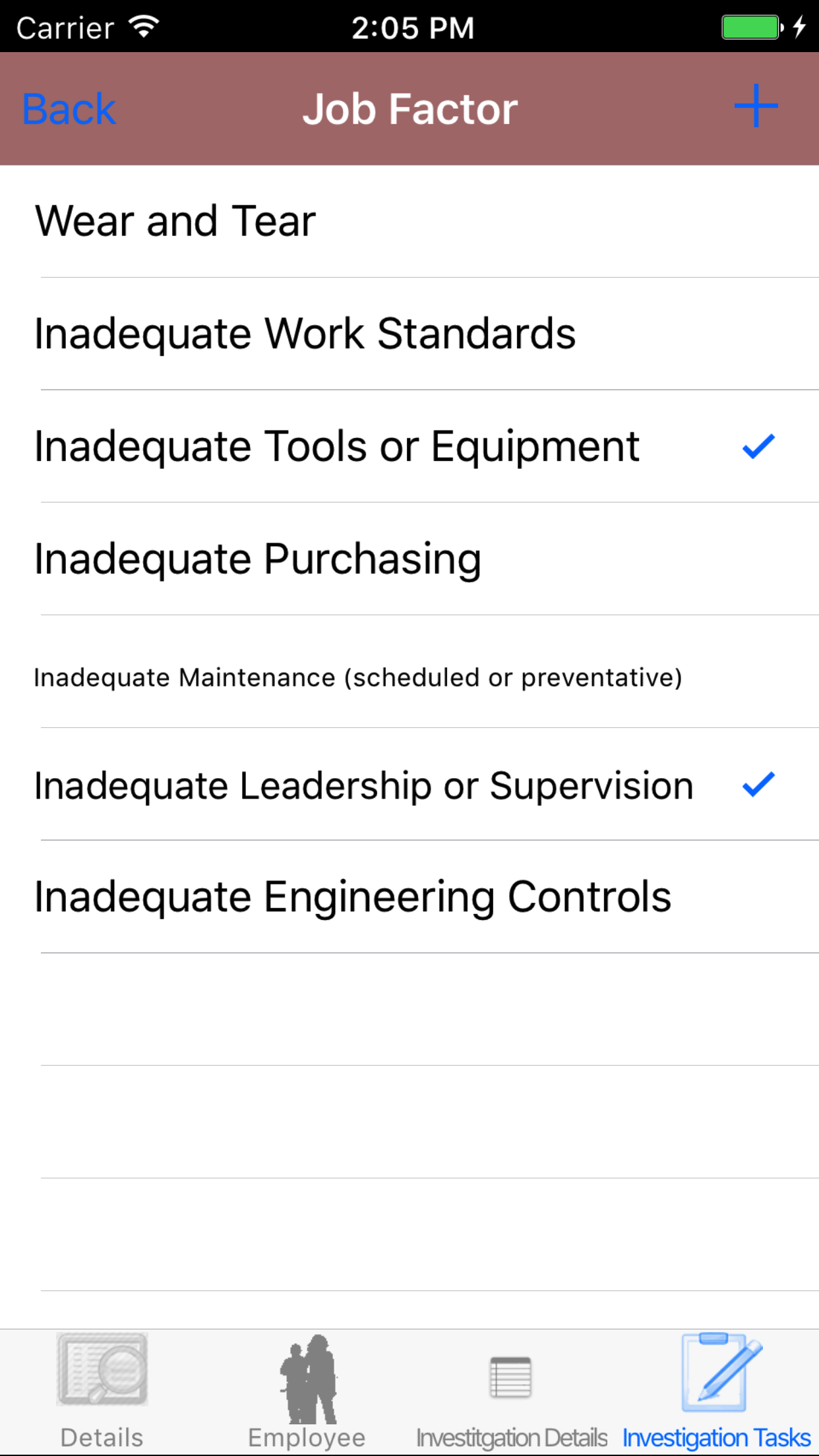This screenshot has width=819, height=1456.
Task: Tap the status bar clock
Action: (x=412, y=28)
